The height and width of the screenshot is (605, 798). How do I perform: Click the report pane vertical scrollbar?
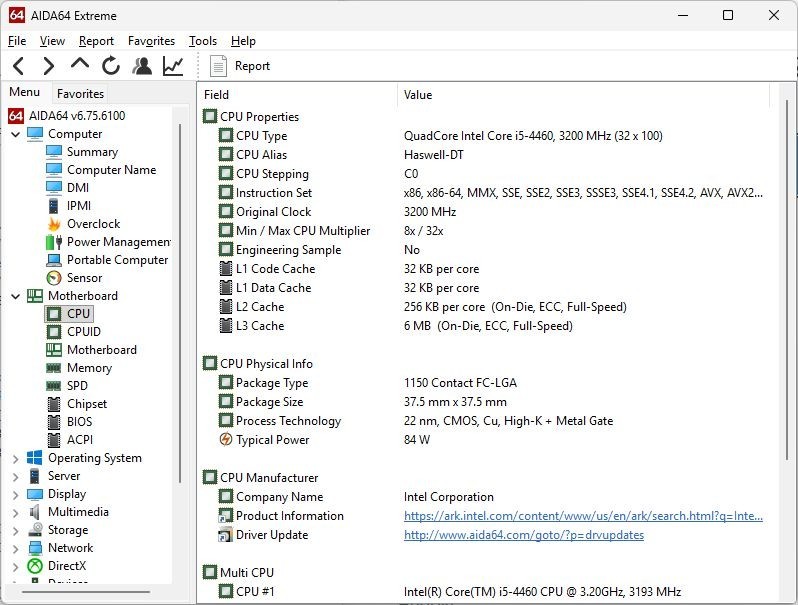pos(787,280)
